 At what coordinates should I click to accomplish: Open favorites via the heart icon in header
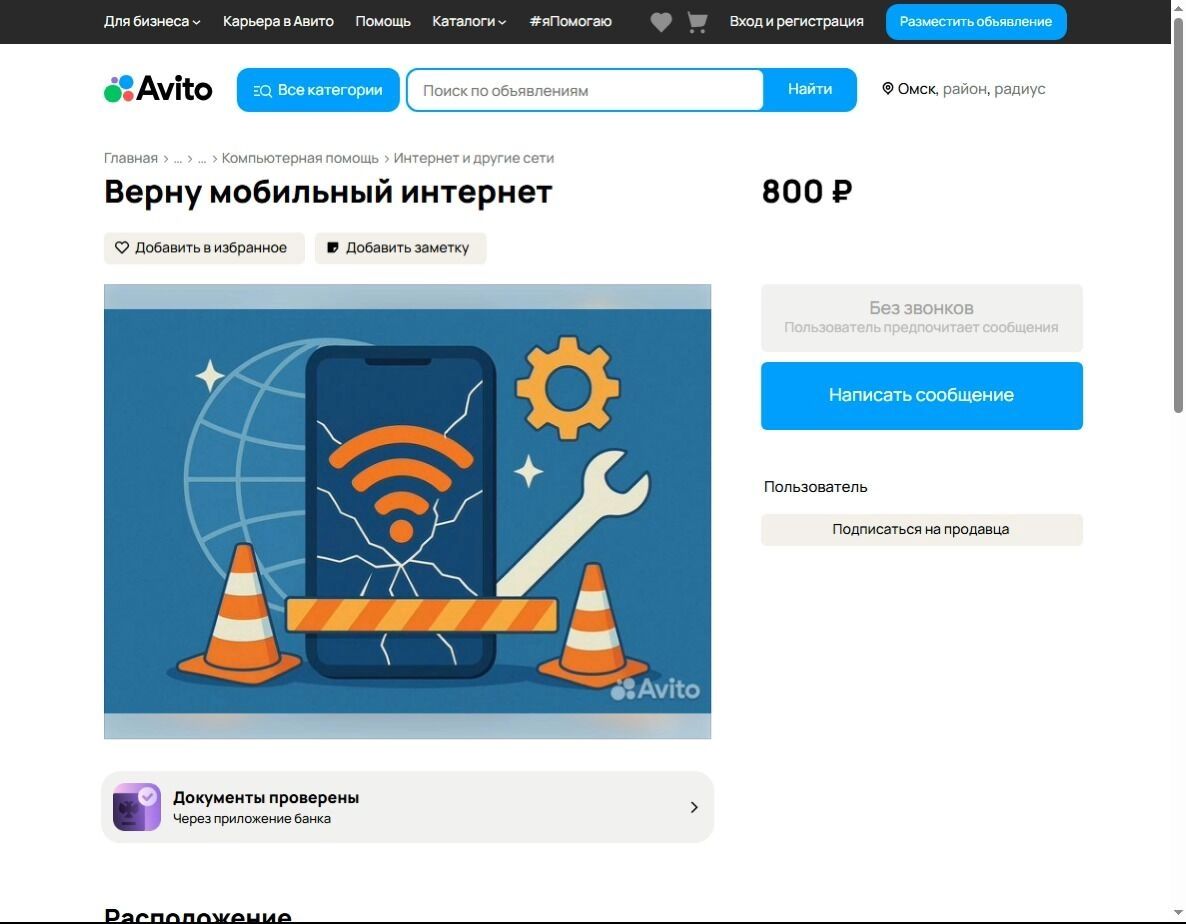(661, 21)
